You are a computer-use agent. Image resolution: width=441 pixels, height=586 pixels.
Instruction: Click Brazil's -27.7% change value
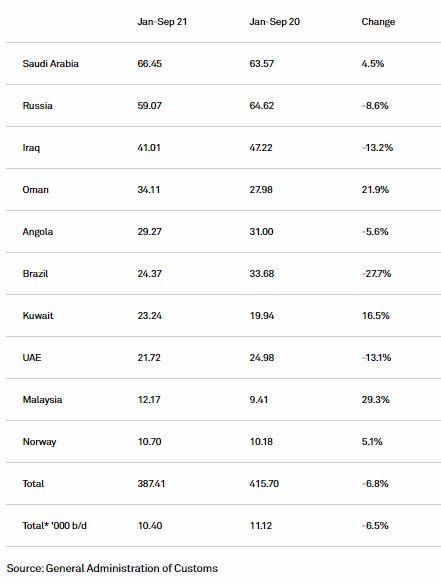[376, 274]
